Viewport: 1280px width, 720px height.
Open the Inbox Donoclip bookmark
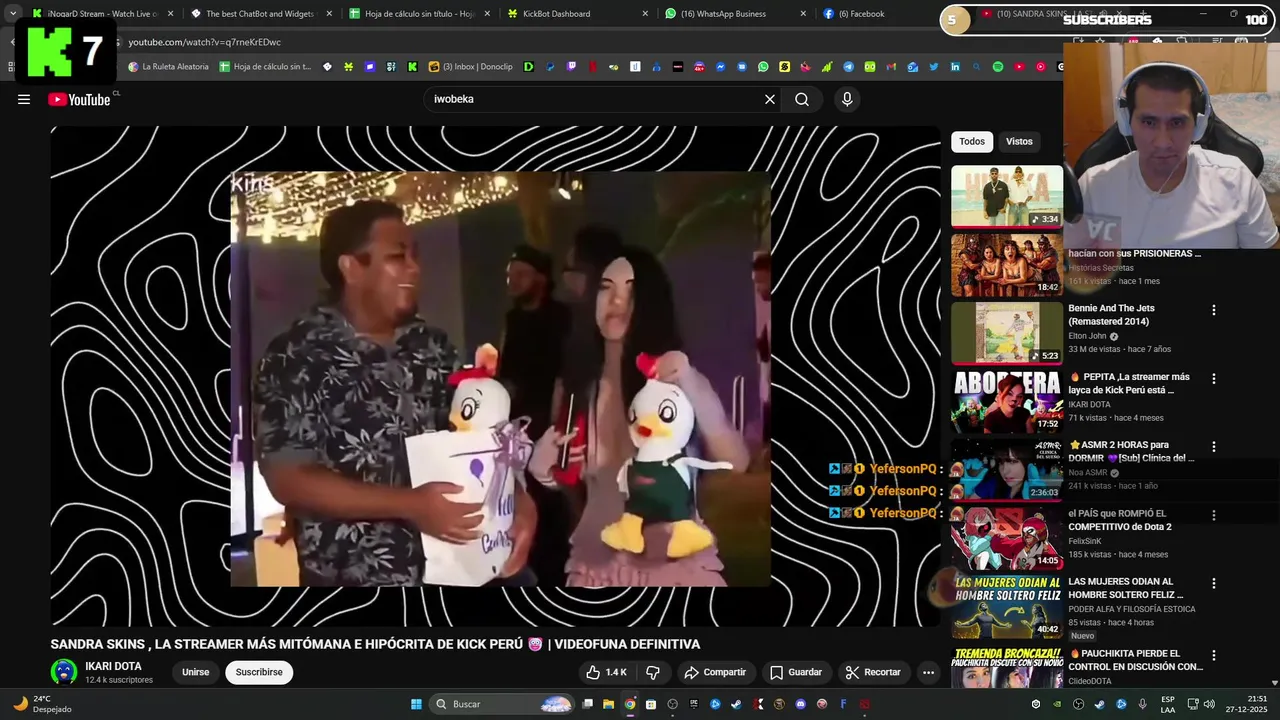point(470,67)
